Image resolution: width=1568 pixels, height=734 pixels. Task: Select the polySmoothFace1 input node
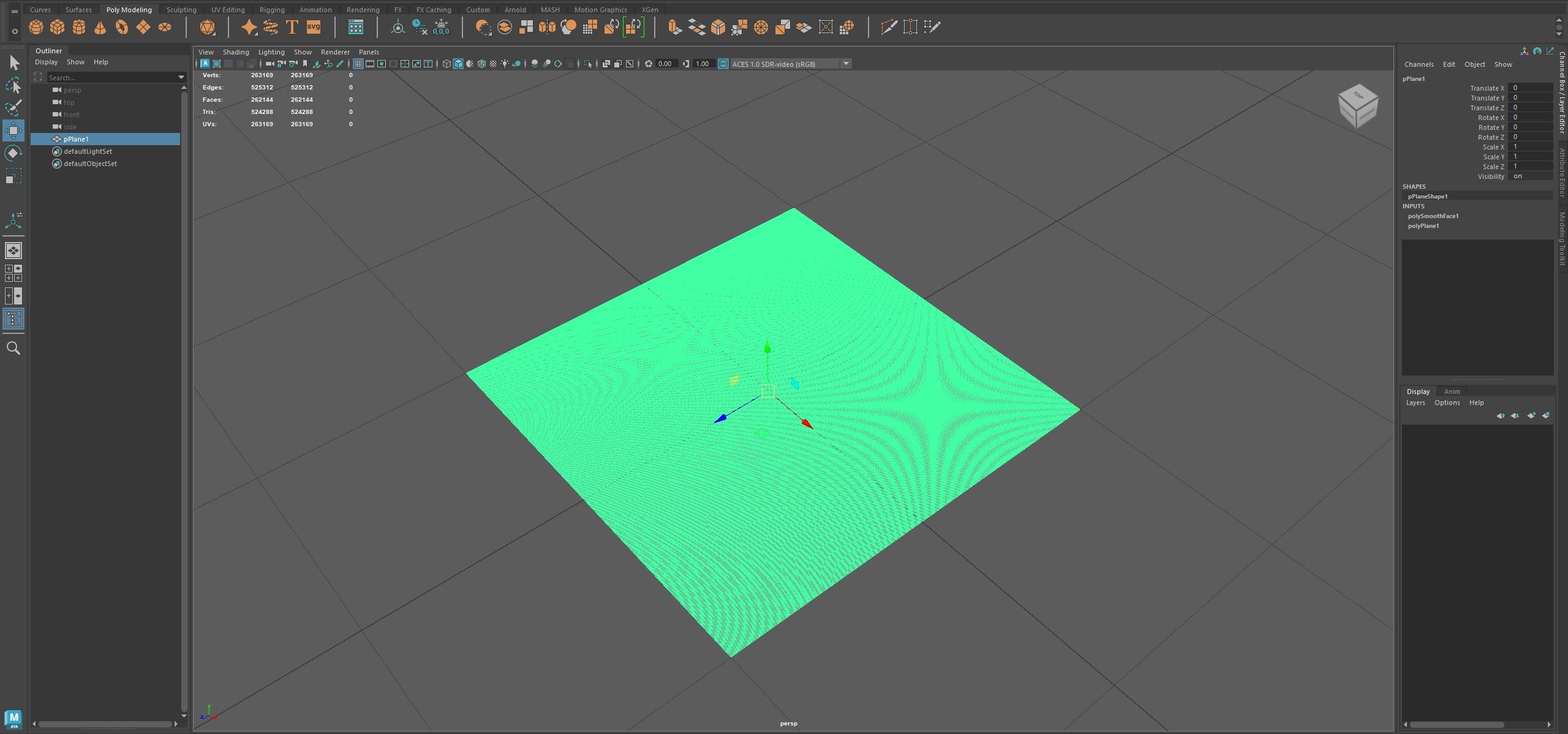[1433, 216]
